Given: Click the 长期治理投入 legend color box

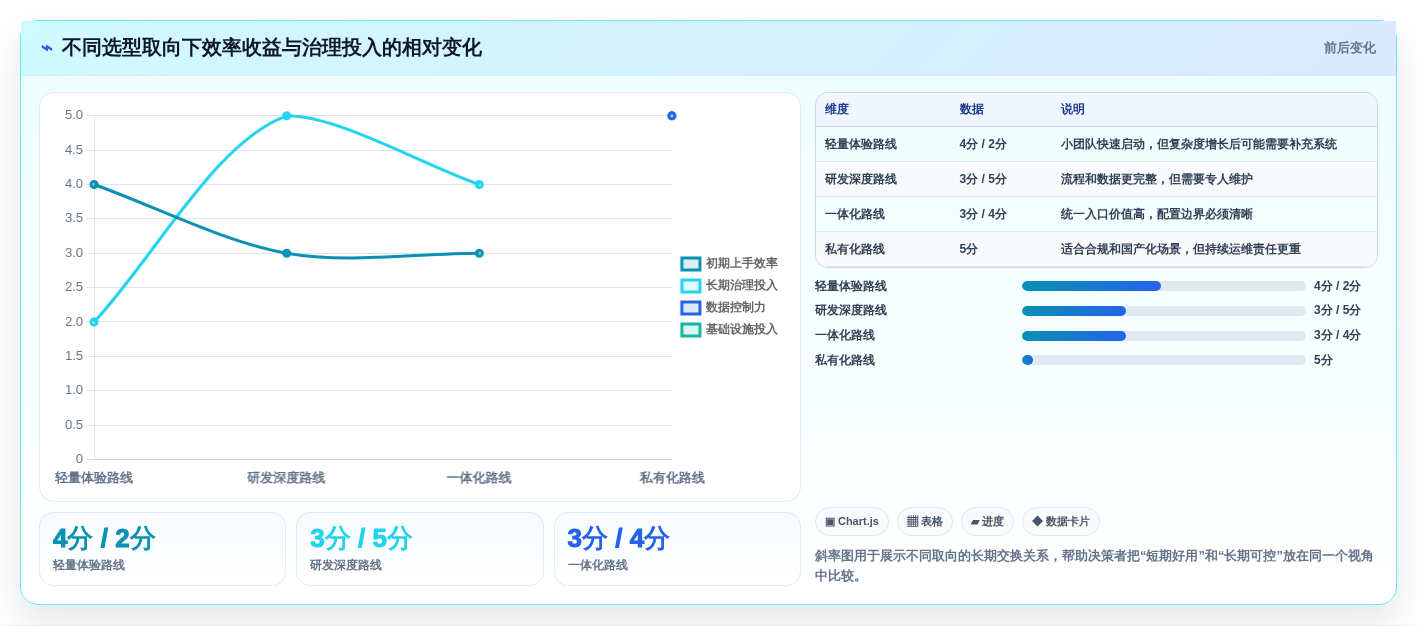Looking at the screenshot, I should point(691,286).
